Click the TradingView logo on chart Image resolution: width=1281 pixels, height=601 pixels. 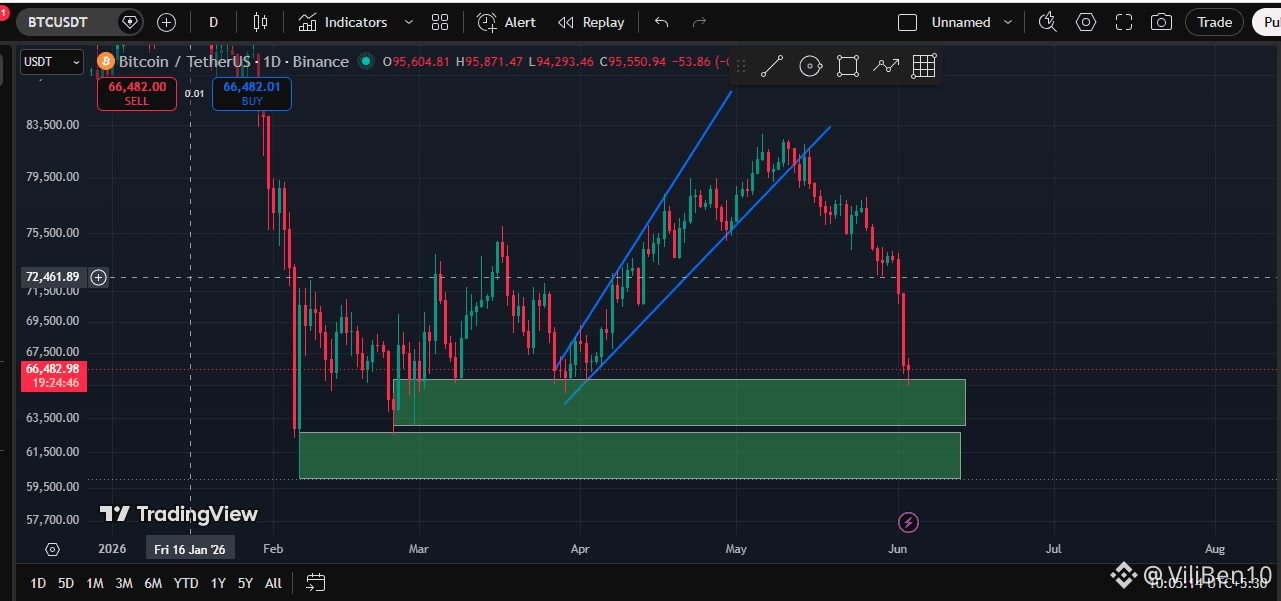179,514
